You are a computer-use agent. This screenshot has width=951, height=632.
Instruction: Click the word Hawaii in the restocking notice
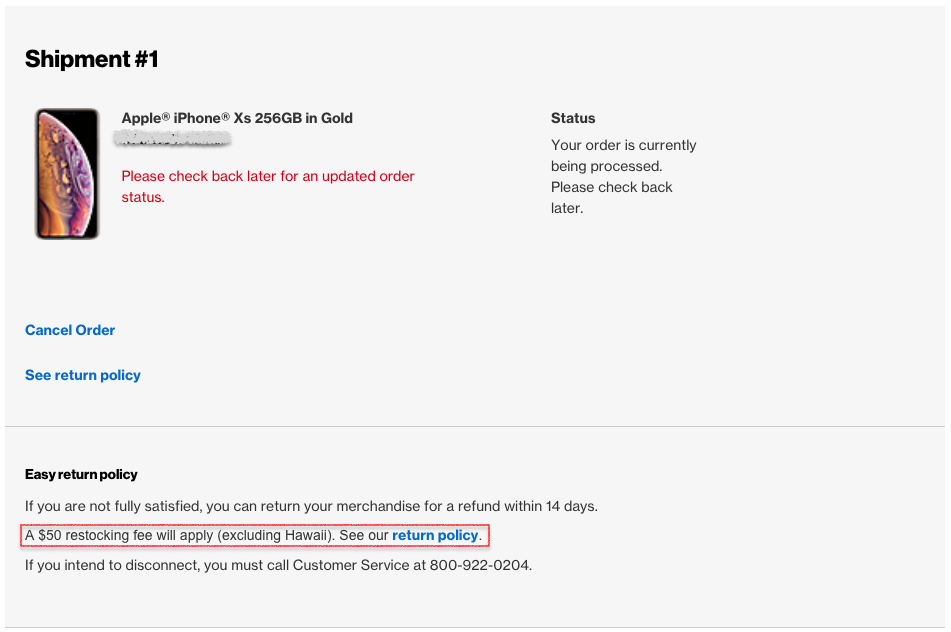coord(306,536)
